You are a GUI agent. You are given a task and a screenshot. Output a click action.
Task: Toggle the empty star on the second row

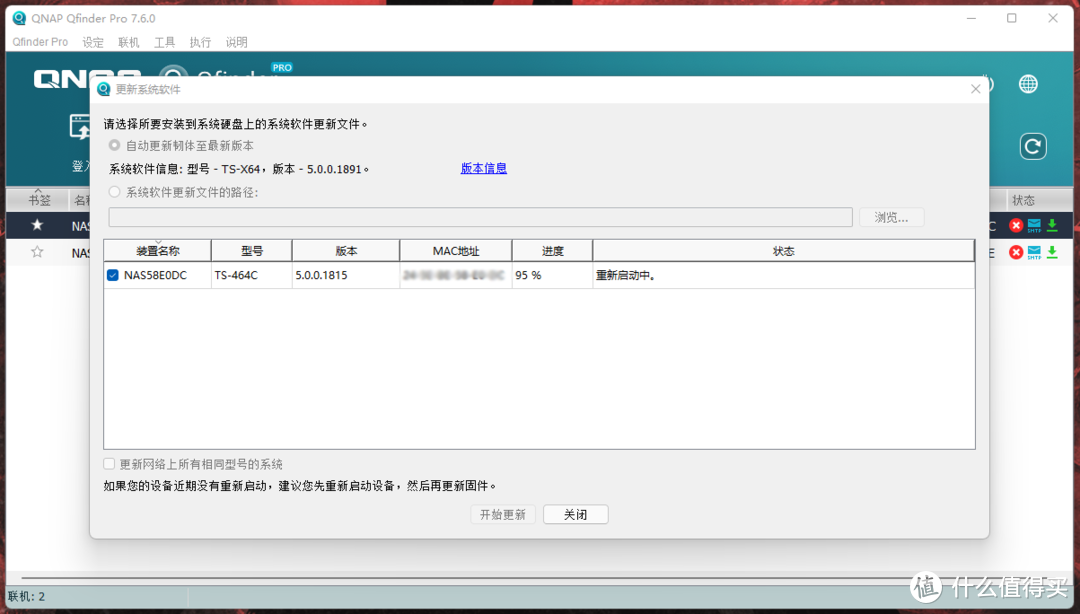(x=36, y=253)
